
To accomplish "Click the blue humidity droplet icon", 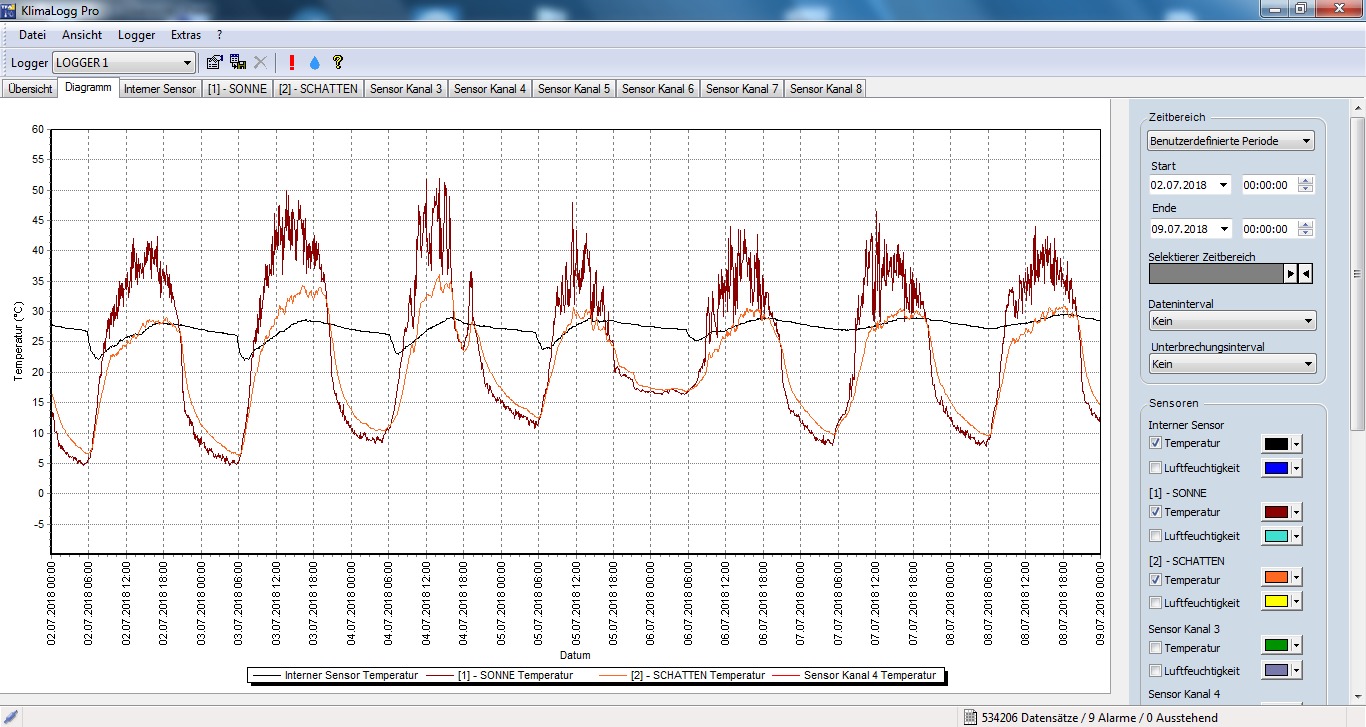I will click(x=314, y=61).
